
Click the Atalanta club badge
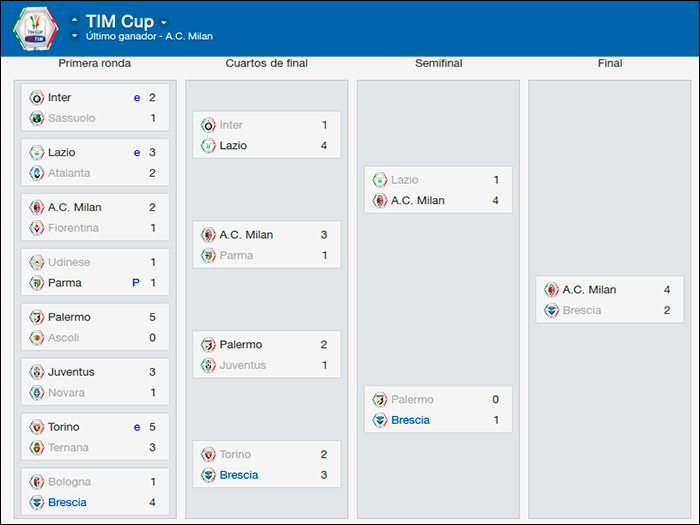click(x=37, y=173)
